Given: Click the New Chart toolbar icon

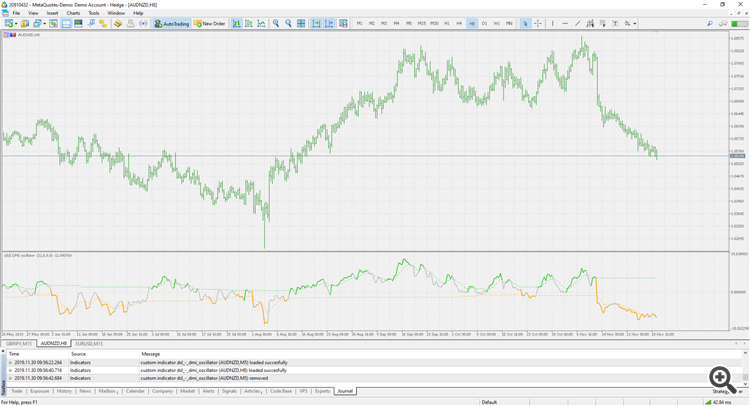Looking at the screenshot, I should tap(9, 23).
